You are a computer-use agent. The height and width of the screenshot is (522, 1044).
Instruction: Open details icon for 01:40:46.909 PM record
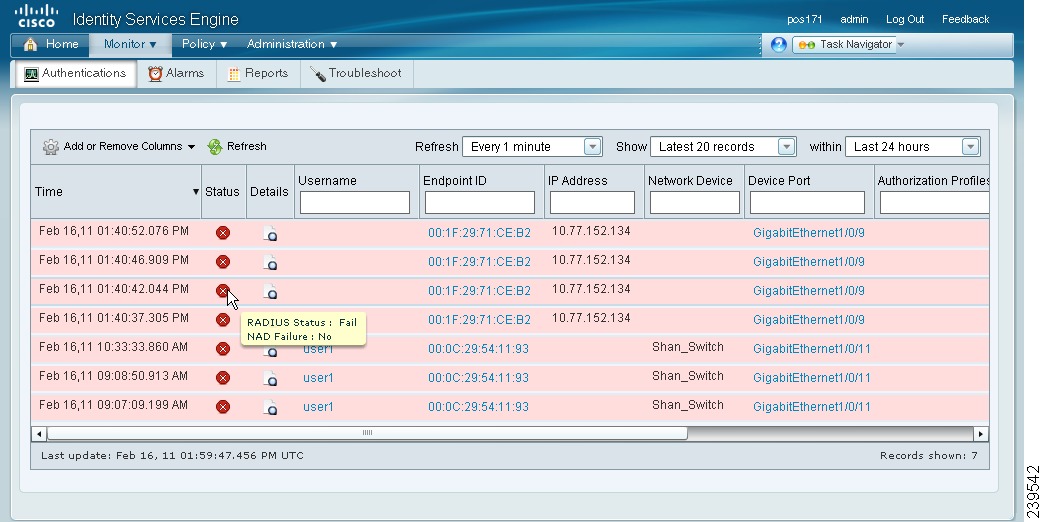coord(270,262)
